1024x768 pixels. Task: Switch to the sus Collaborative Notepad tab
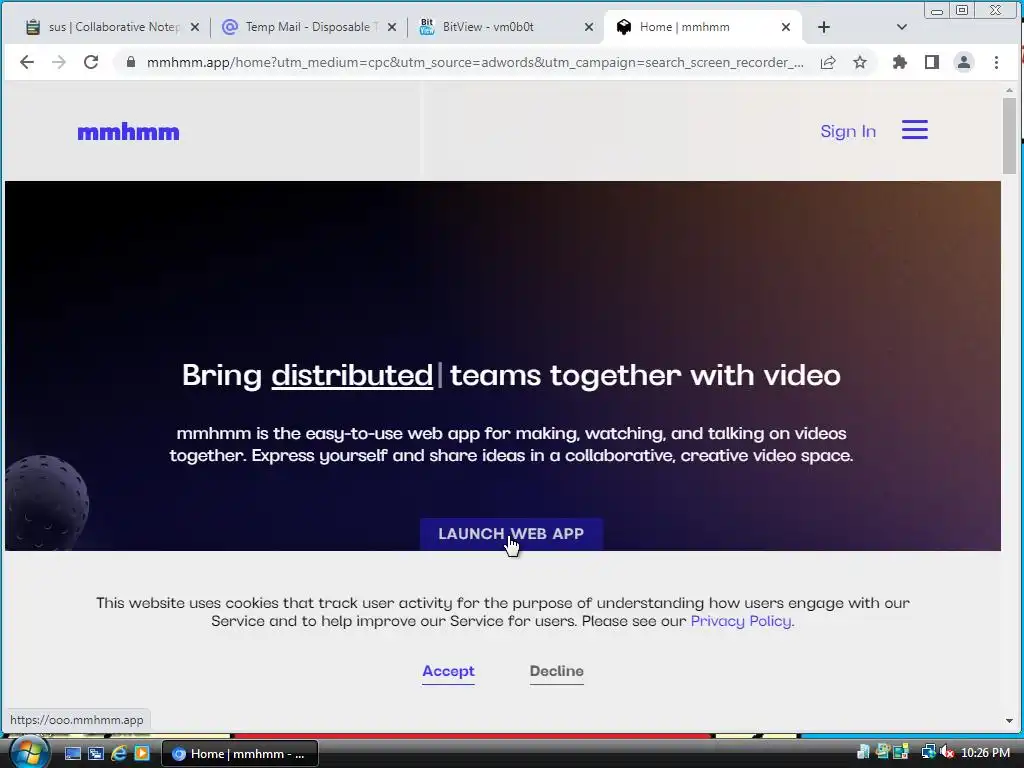[111, 27]
